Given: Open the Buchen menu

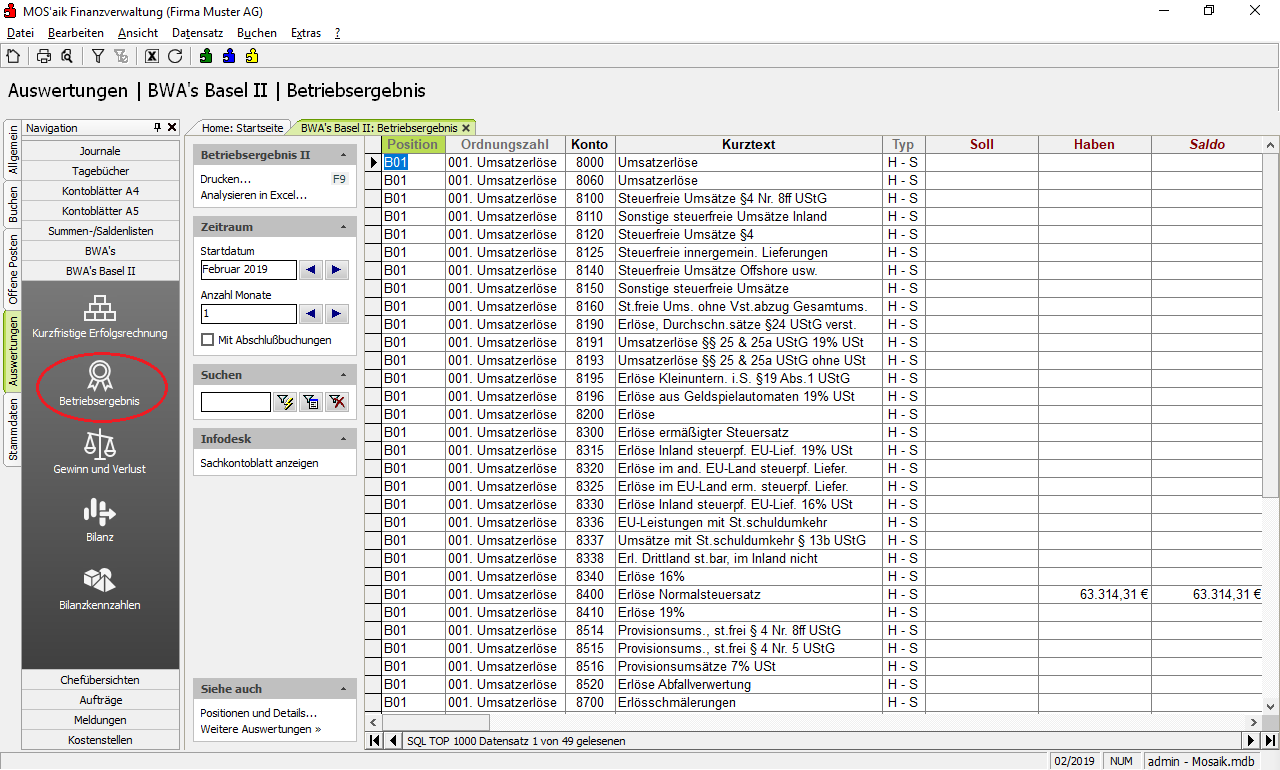Looking at the screenshot, I should [x=257, y=33].
